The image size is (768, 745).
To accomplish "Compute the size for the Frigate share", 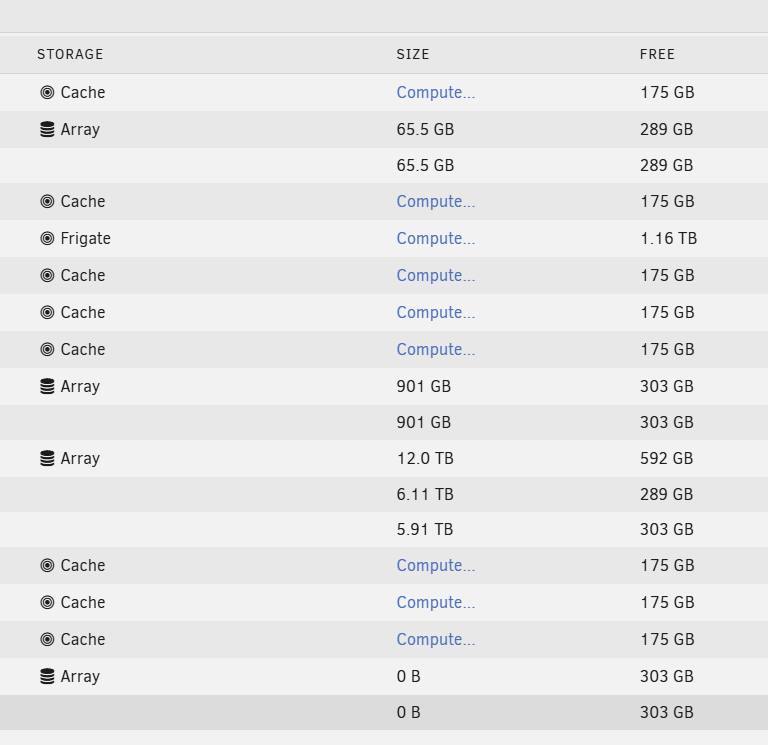I will [x=435, y=239].
